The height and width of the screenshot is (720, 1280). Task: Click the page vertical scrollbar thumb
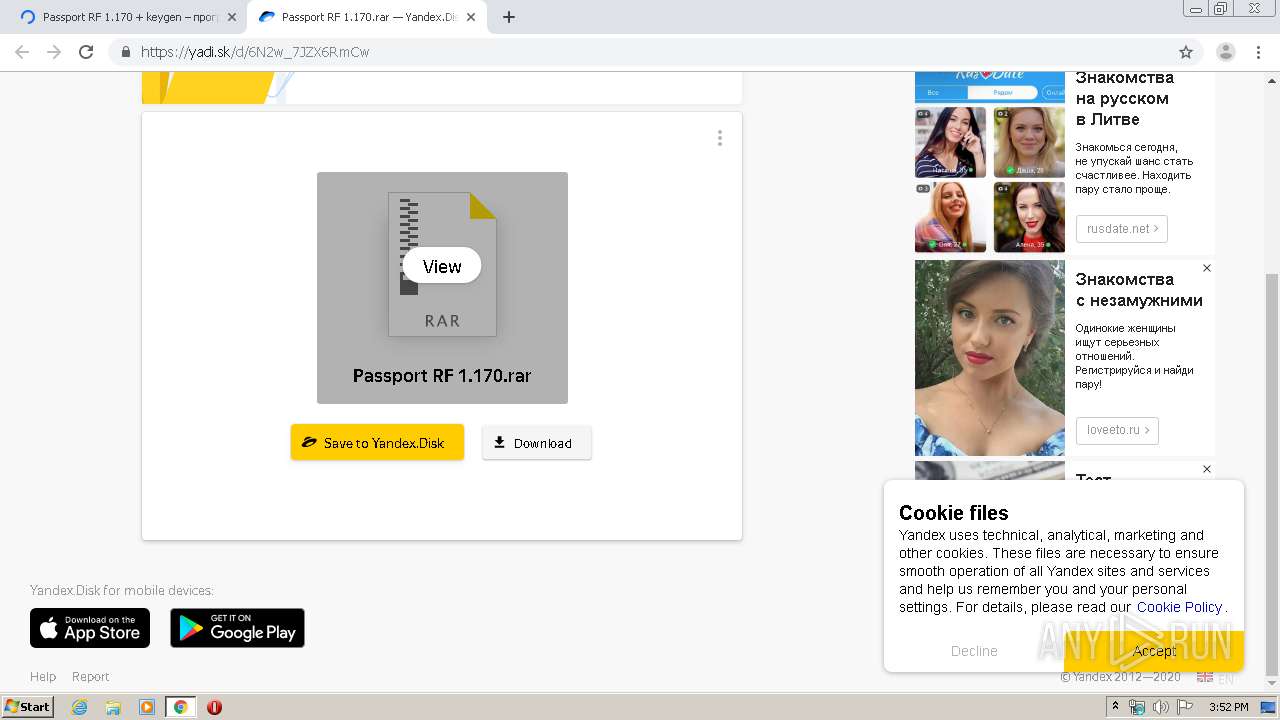click(x=1271, y=474)
